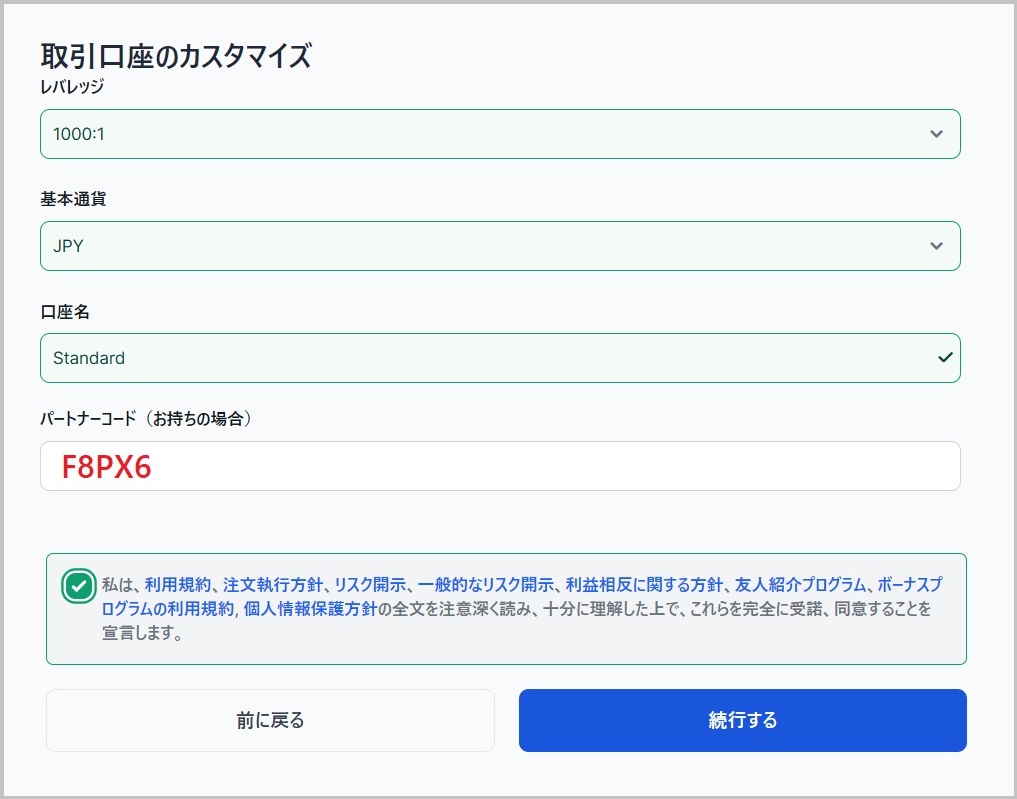Open the 一般的なリスク開示 link
The width and height of the screenshot is (1017, 799).
[x=485, y=585]
